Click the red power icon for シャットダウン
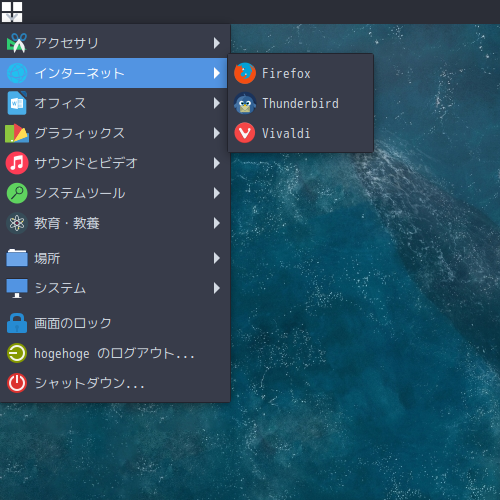Viewport: 500px width, 500px height. pyautogui.click(x=17, y=383)
